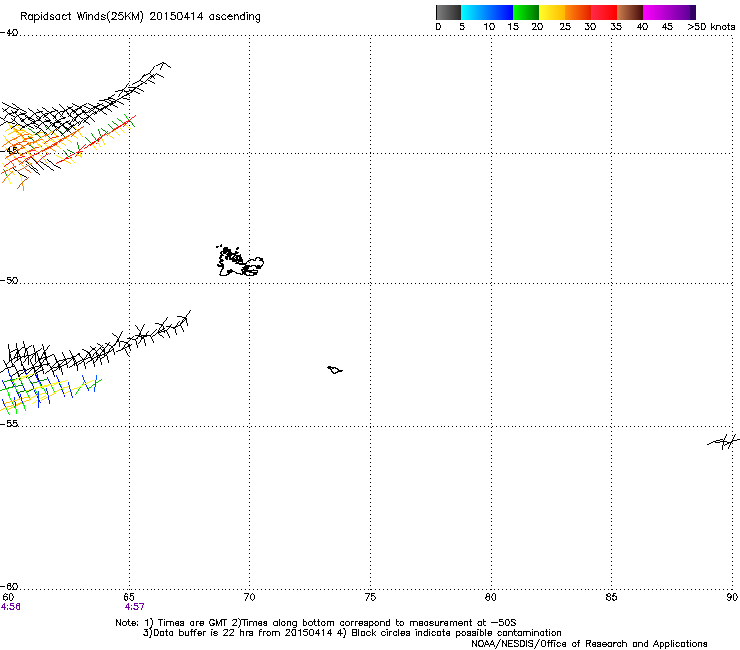Click the gray 0-5 knots color swatch
Image resolution: width=740 pixels, height=650 pixels.
click(x=448, y=12)
